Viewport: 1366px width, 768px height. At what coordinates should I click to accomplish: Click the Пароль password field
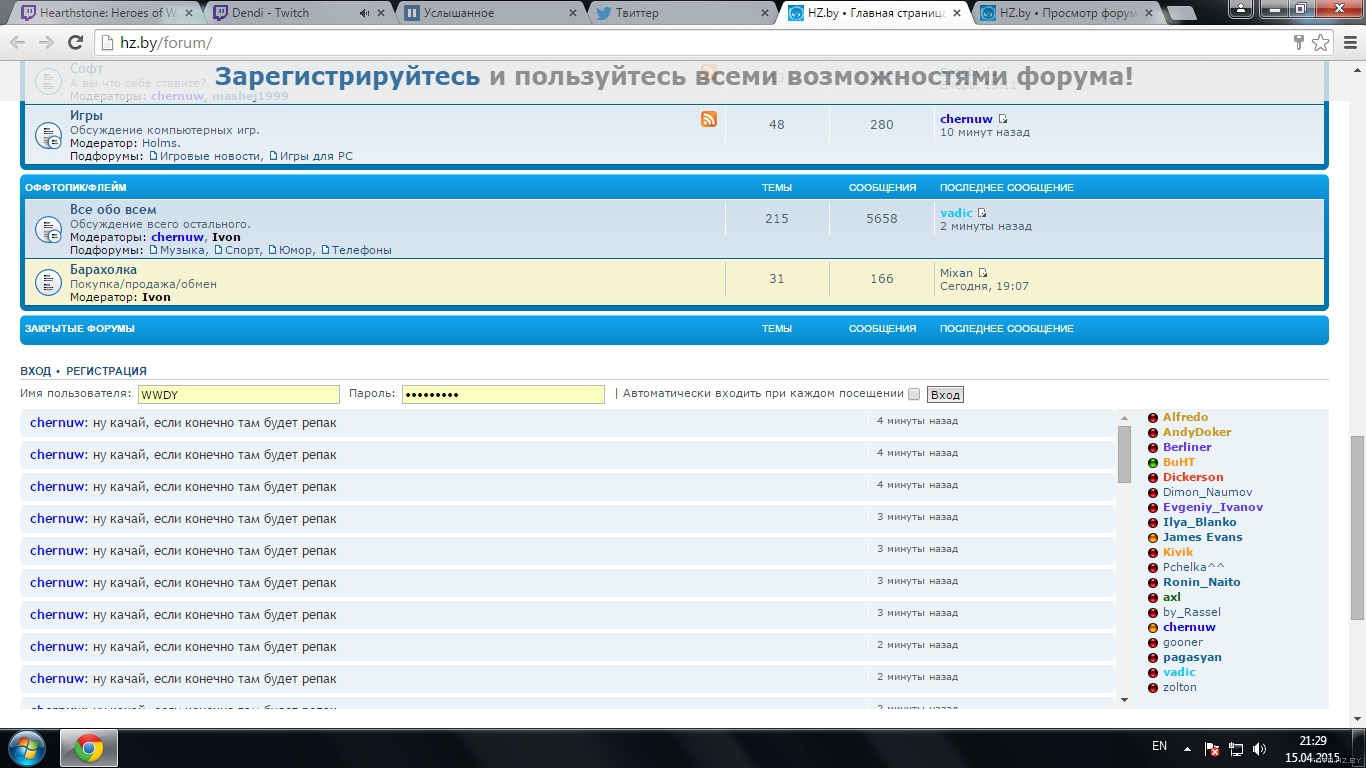click(x=503, y=395)
